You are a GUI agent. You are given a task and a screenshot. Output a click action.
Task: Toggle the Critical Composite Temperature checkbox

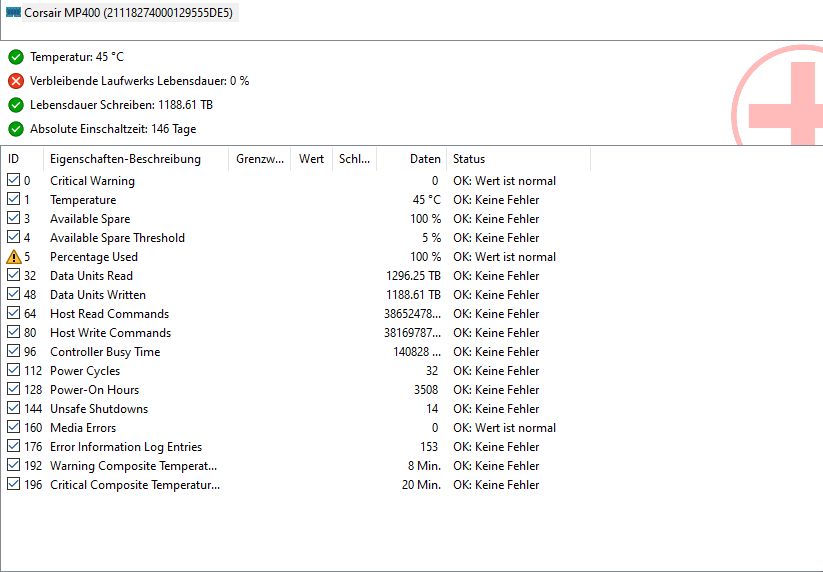click(x=14, y=484)
